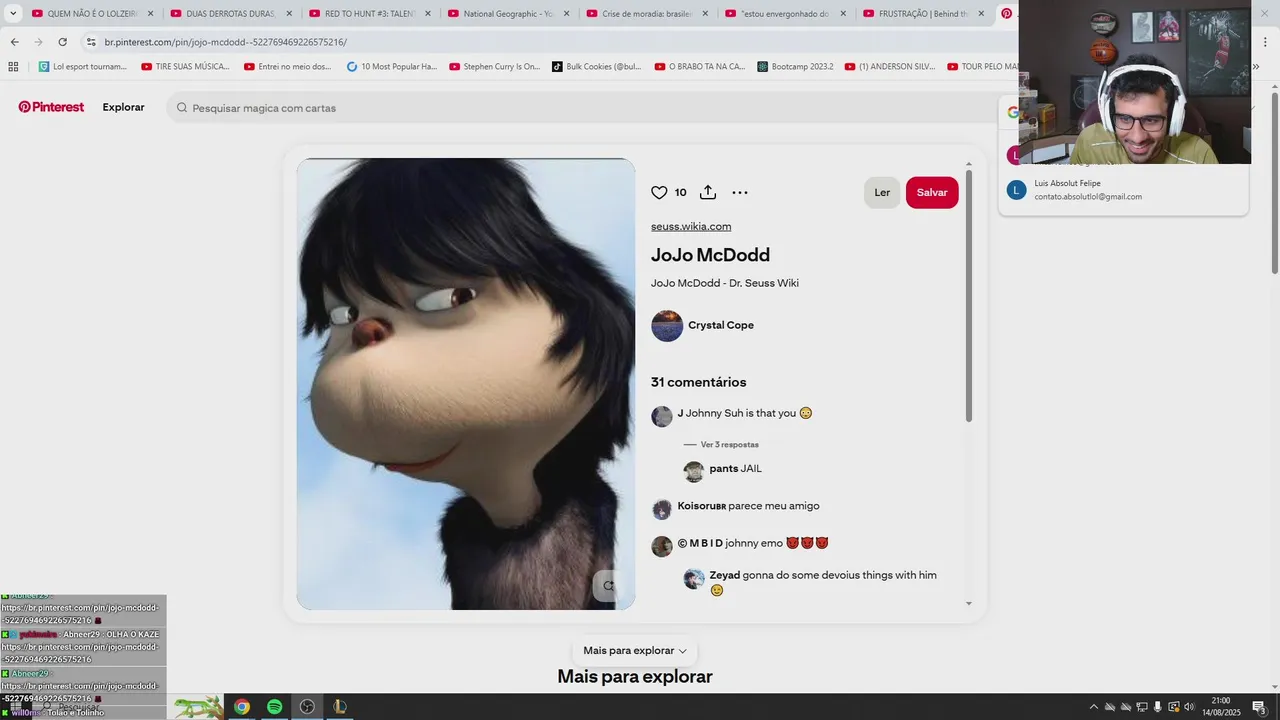Open League of Legends from the taskbar
This screenshot has width=1280, height=720.
coord(340,707)
